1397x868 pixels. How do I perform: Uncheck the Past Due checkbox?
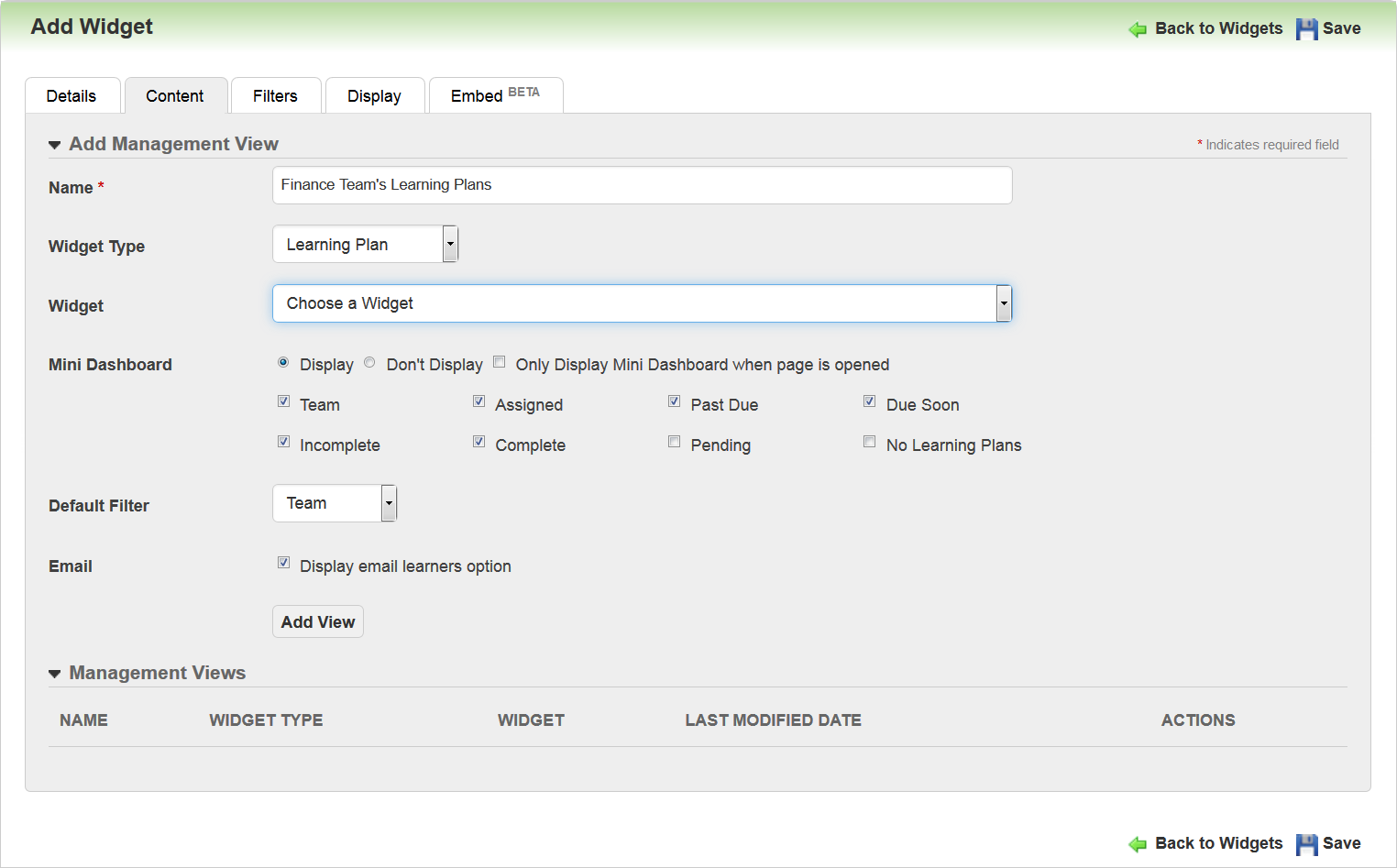tap(675, 401)
